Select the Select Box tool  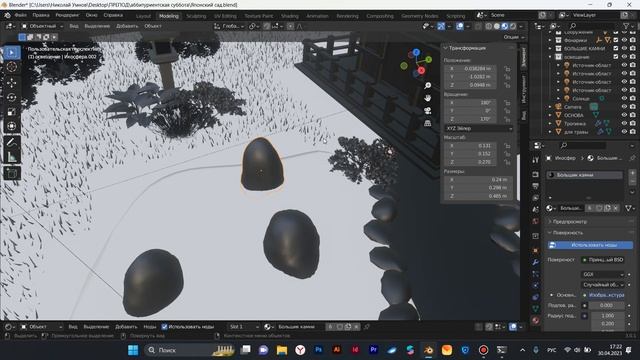[11, 53]
